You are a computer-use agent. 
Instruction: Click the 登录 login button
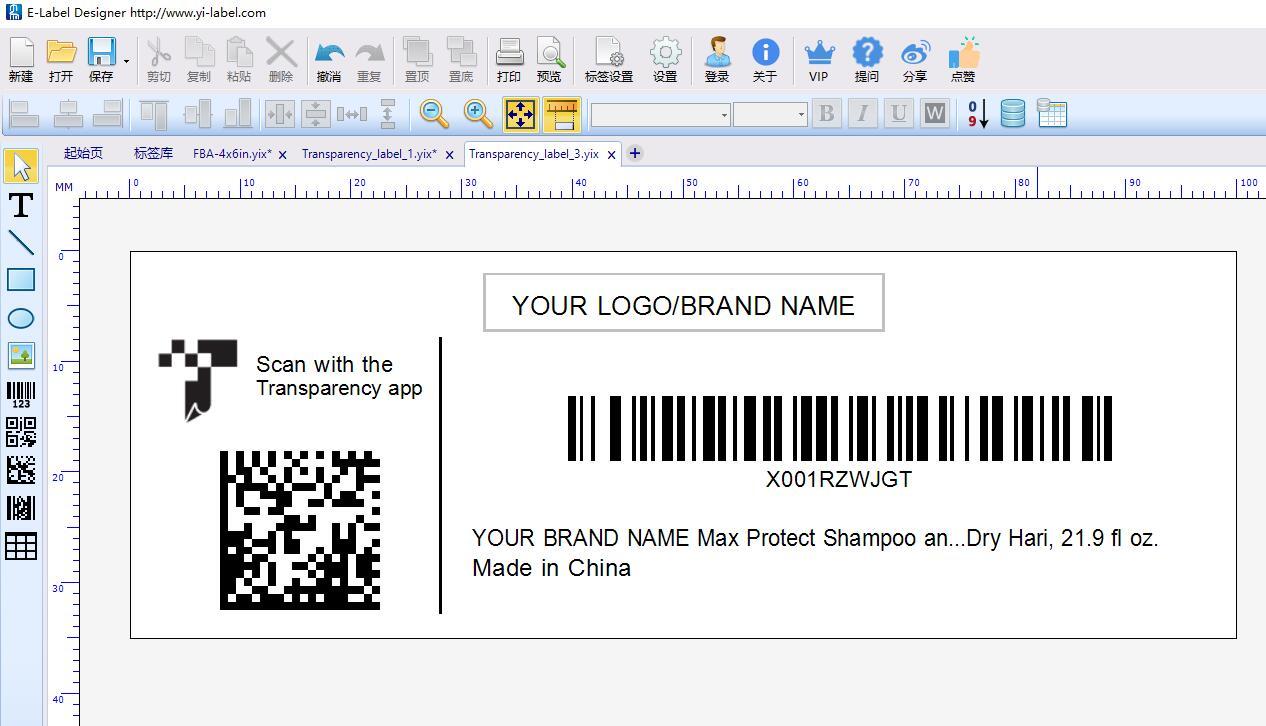tap(717, 60)
